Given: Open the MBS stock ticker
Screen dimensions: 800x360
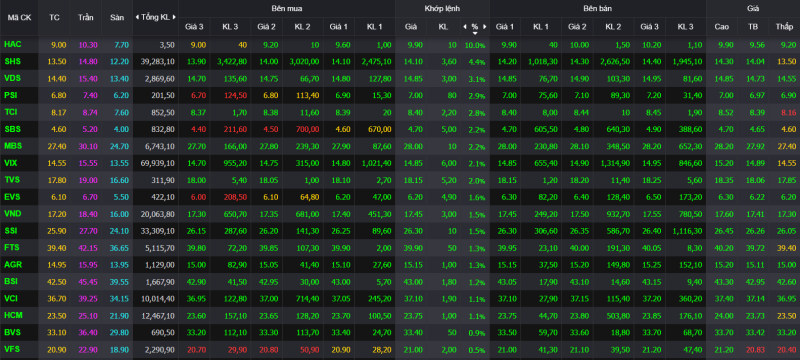Looking at the screenshot, I should click(x=12, y=146).
